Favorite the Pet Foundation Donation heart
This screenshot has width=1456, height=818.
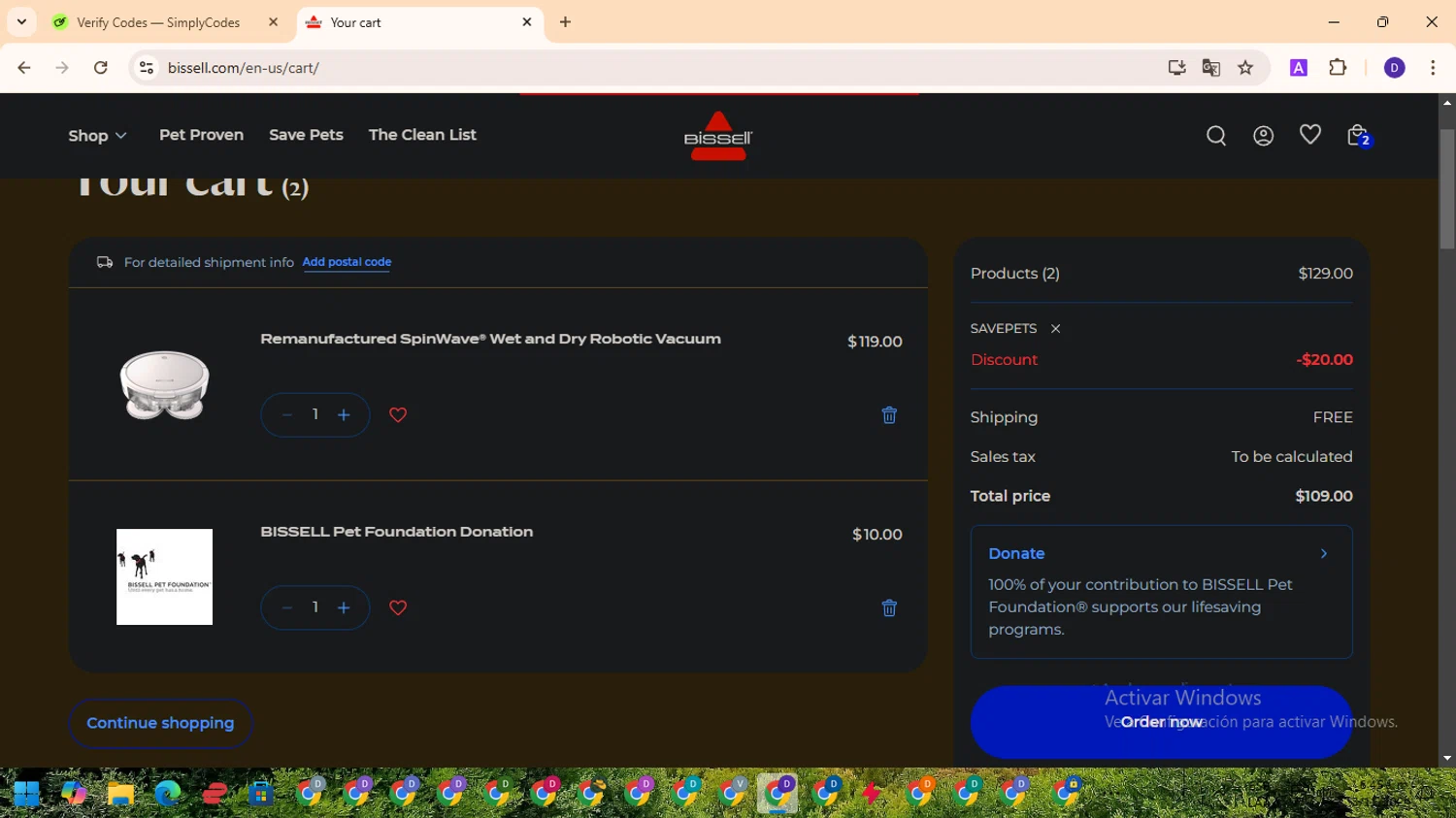[x=398, y=608]
